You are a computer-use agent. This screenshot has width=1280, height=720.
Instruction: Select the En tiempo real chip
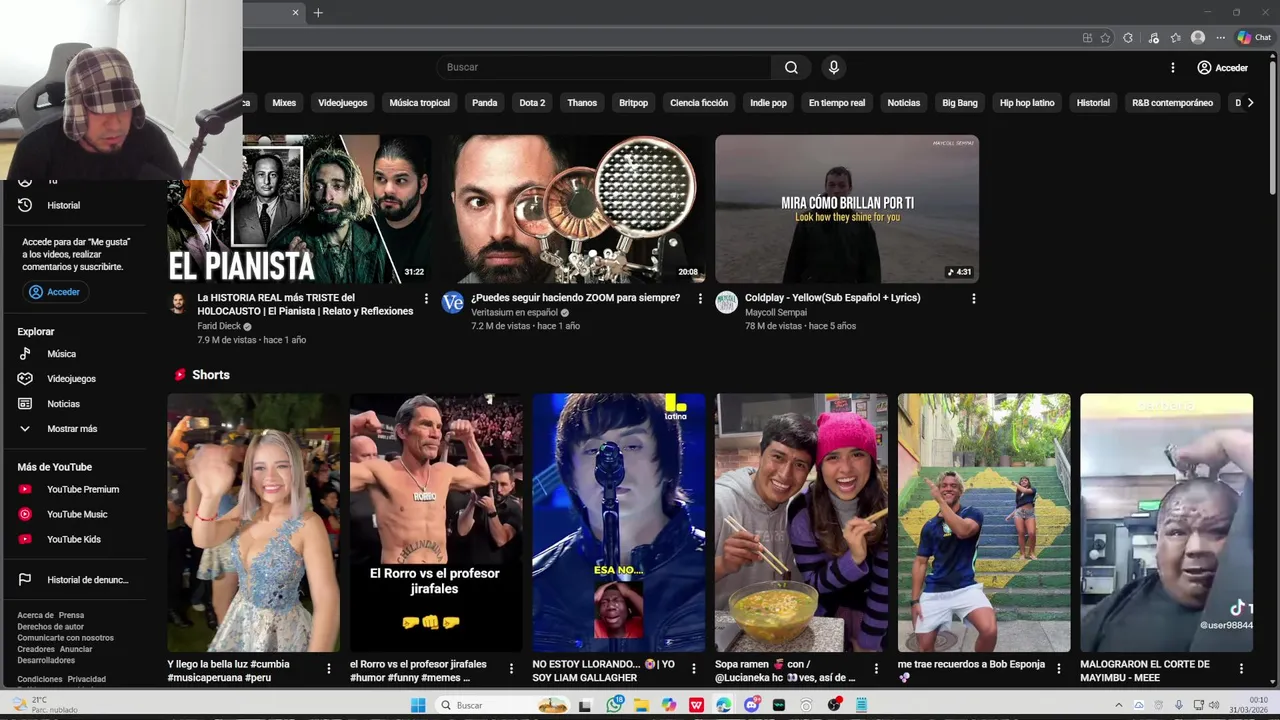pos(837,102)
